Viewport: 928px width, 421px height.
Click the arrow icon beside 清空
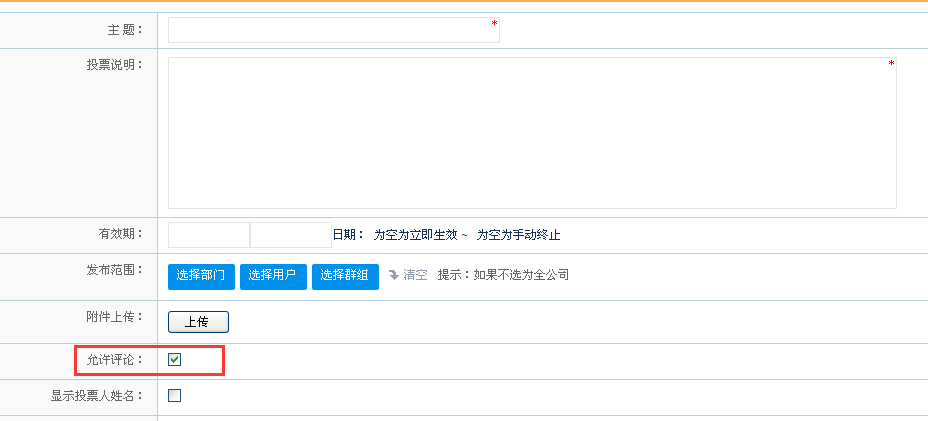[394, 275]
